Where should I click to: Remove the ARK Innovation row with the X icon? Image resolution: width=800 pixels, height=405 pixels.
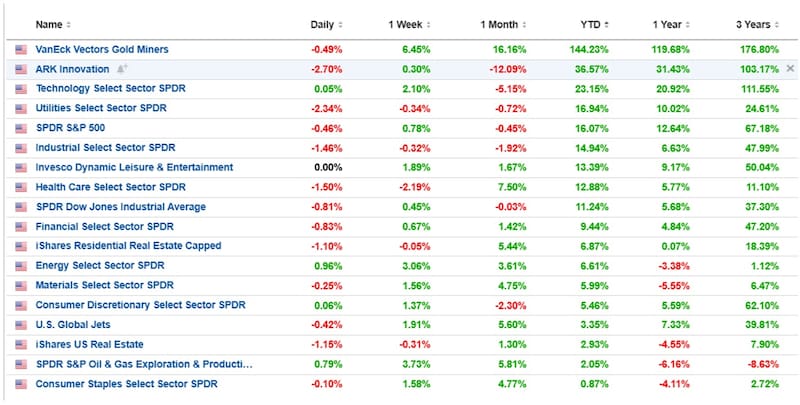click(x=790, y=68)
